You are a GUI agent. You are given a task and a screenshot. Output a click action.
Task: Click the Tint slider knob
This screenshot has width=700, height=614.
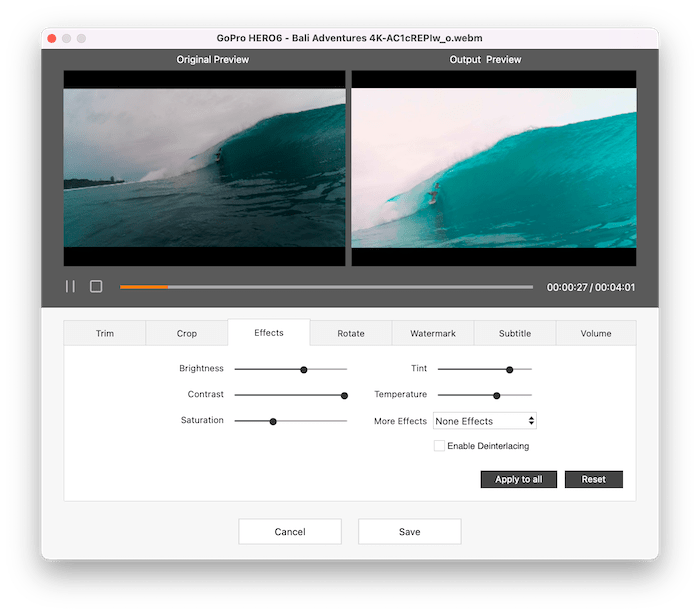[x=509, y=369]
